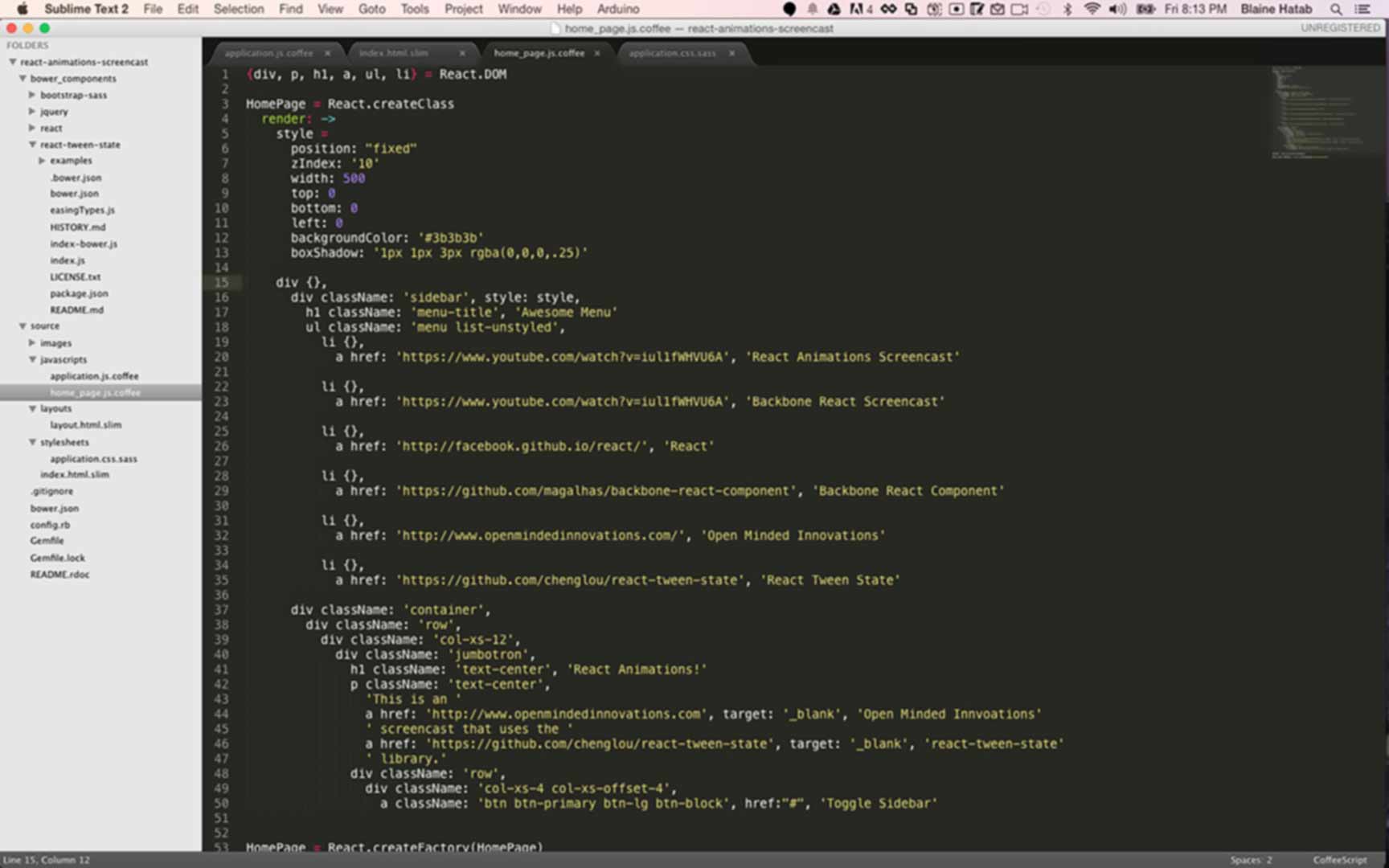This screenshot has width=1389, height=868.
Task: Collapse the react-tween-state folder
Action: click(x=32, y=145)
